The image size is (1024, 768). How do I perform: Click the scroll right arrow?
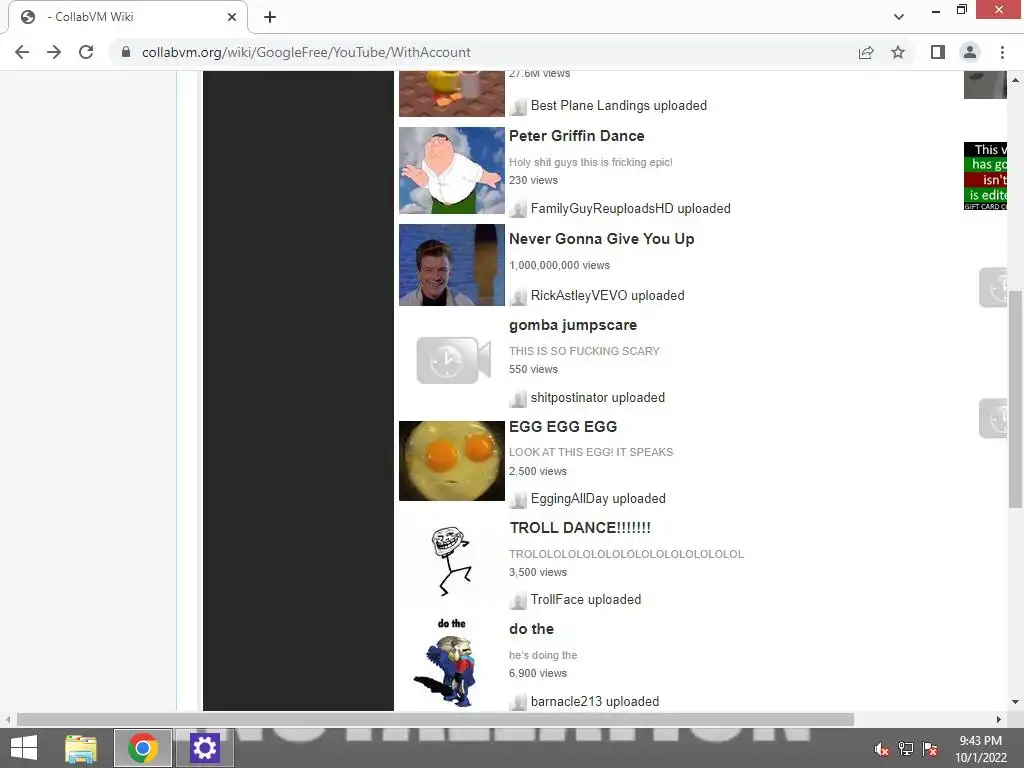(x=999, y=719)
